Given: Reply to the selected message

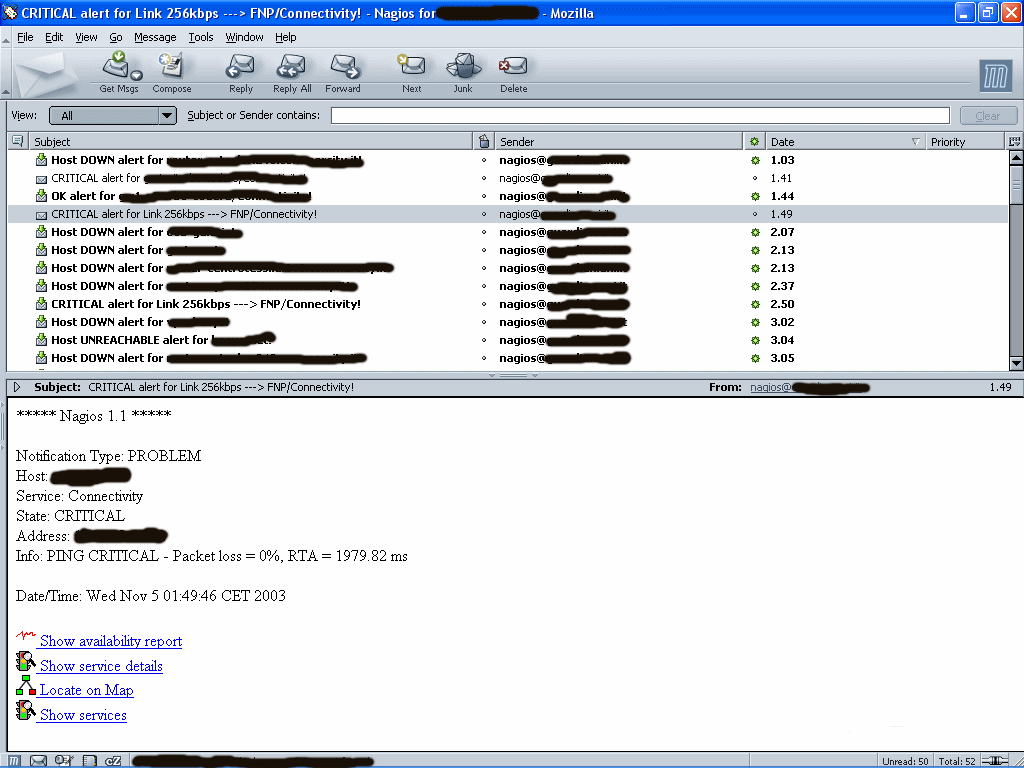Looking at the screenshot, I should pos(240,66).
